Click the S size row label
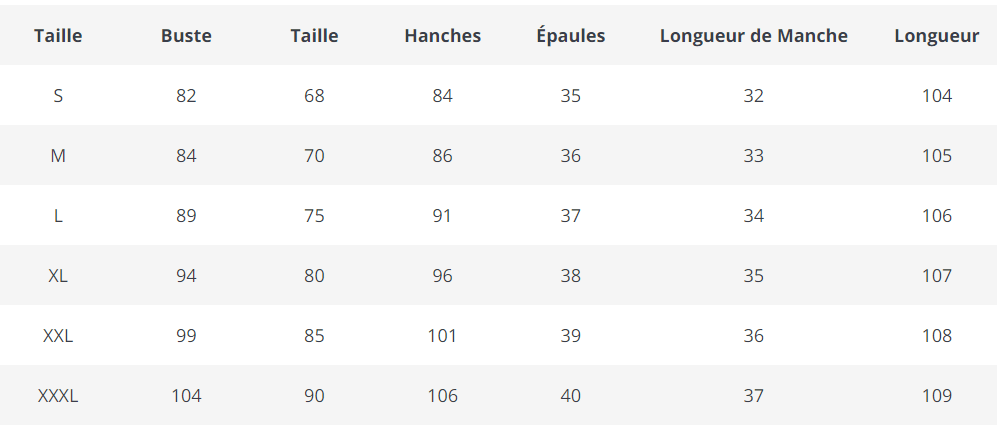 58,96
